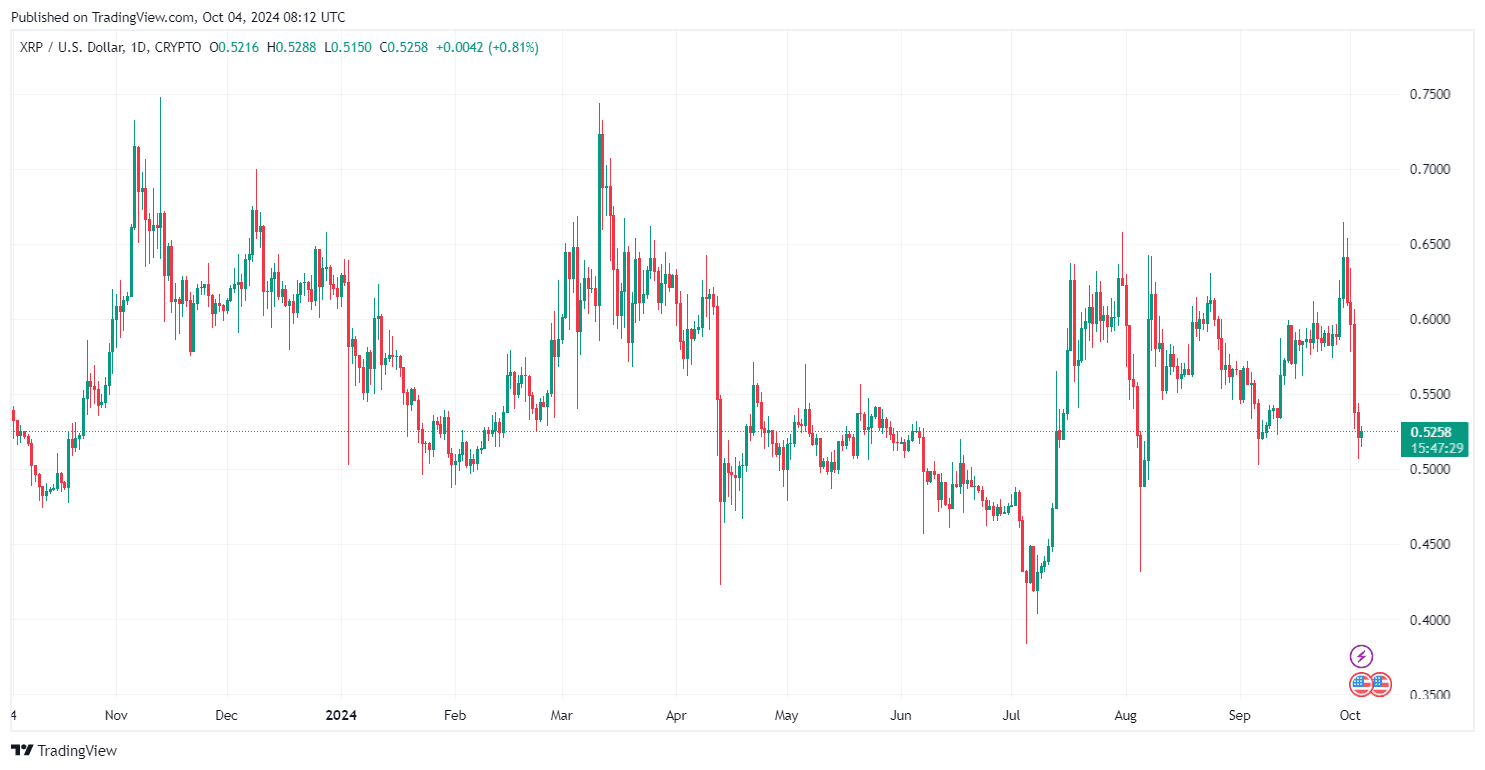This screenshot has height=770, width=1485.
Task: Click the Oct label on time axis
Action: click(x=1350, y=716)
